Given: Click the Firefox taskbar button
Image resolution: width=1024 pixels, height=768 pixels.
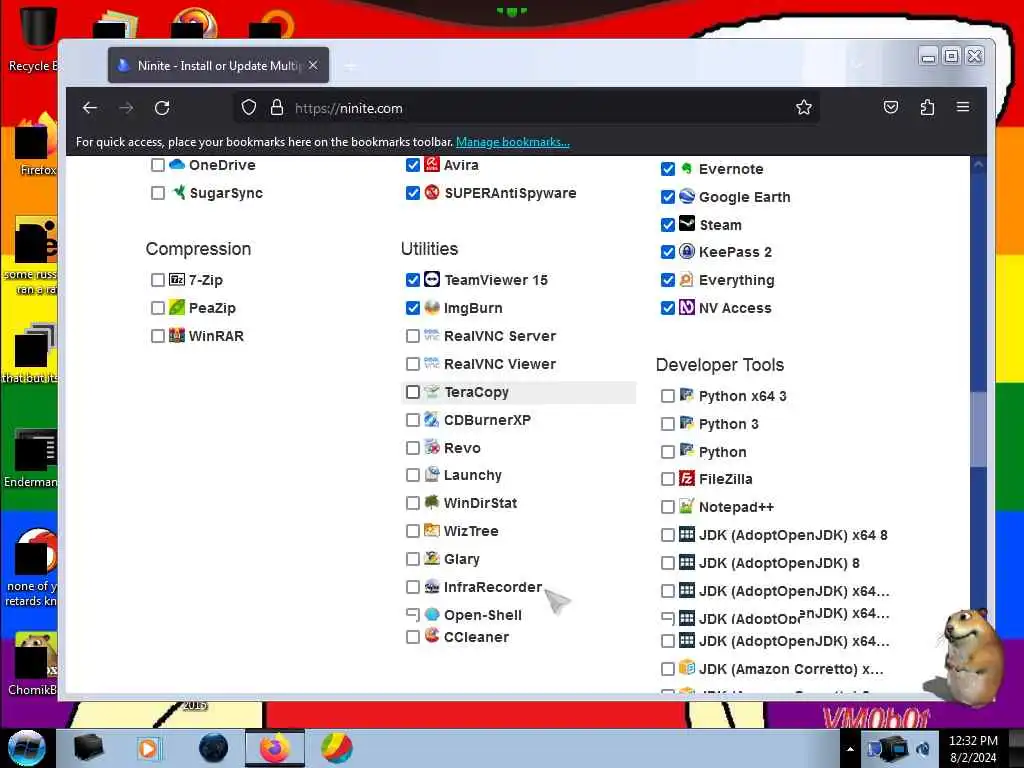Looking at the screenshot, I should pyautogui.click(x=275, y=748).
